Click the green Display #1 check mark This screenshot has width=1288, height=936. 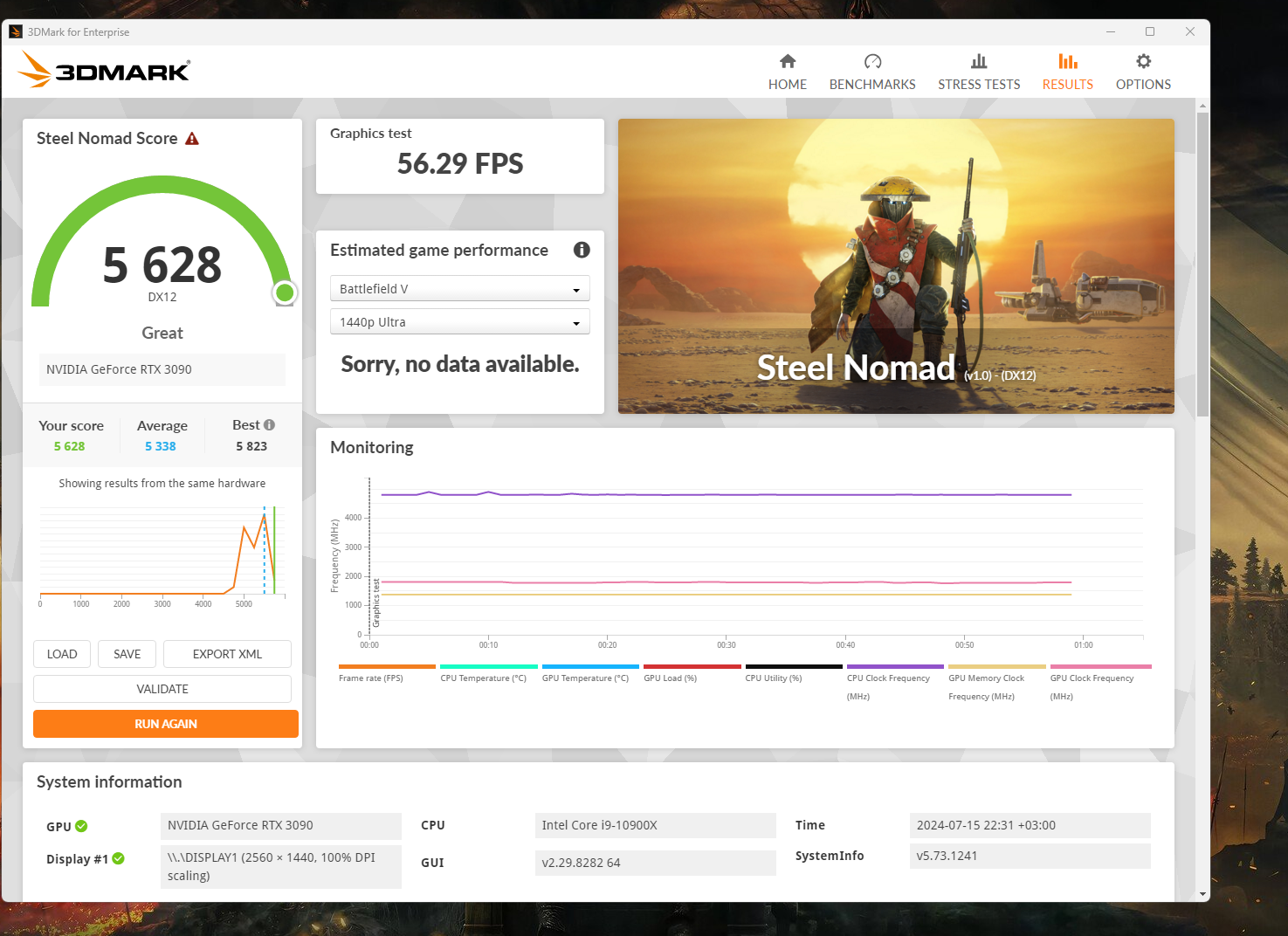pyautogui.click(x=118, y=858)
